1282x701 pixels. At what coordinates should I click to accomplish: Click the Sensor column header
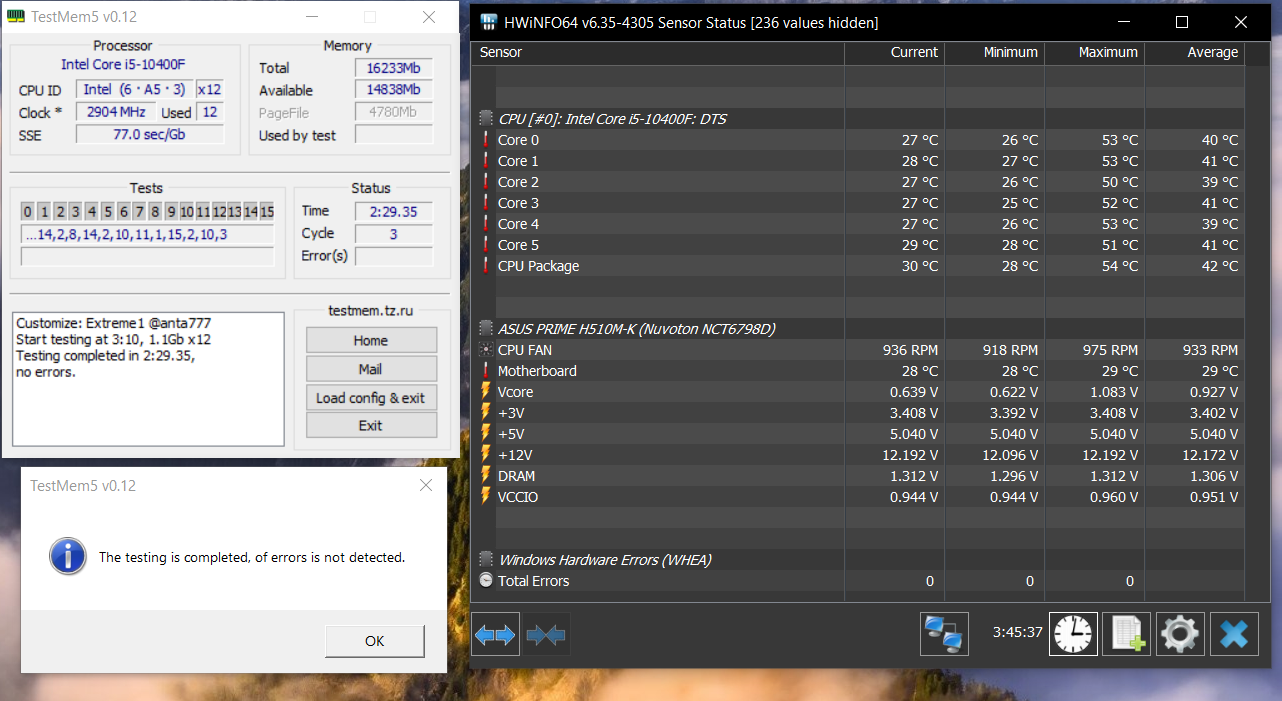click(x=658, y=53)
